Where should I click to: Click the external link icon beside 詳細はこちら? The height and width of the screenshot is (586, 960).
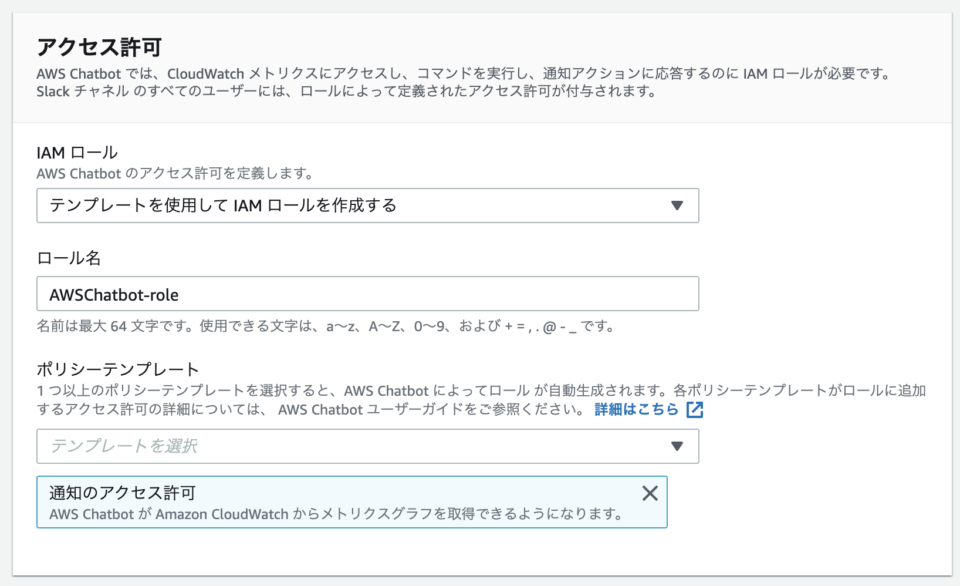tap(693, 409)
